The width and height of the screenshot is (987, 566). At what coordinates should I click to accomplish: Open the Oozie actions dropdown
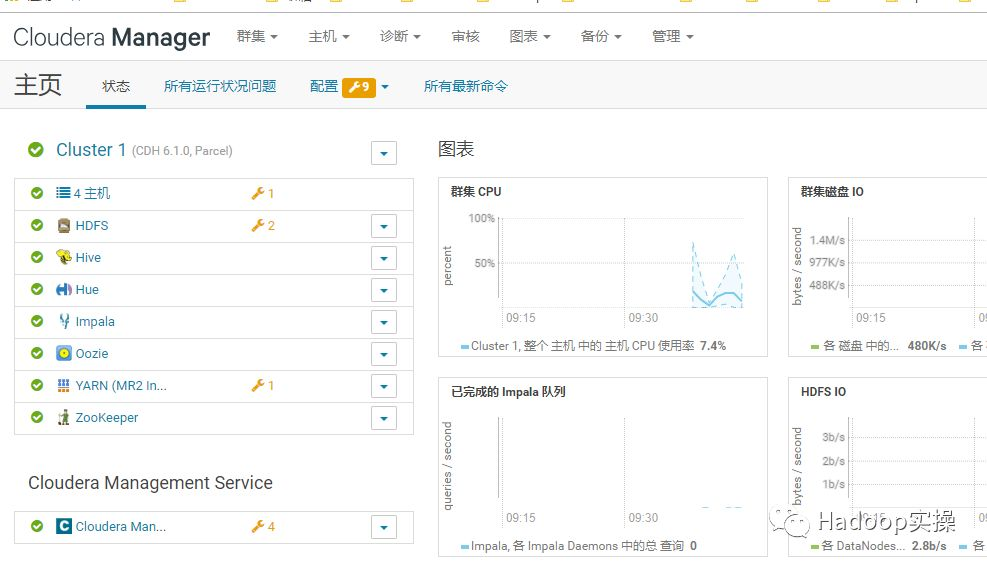(384, 354)
